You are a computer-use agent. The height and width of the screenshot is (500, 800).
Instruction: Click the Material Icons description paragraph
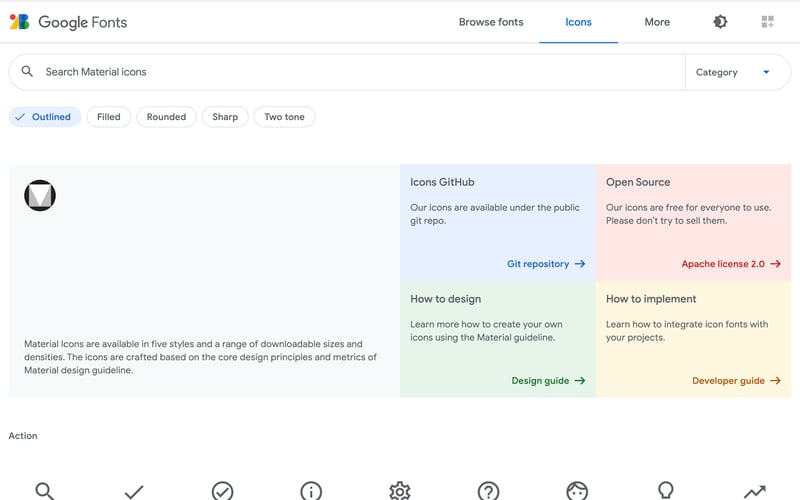201,357
